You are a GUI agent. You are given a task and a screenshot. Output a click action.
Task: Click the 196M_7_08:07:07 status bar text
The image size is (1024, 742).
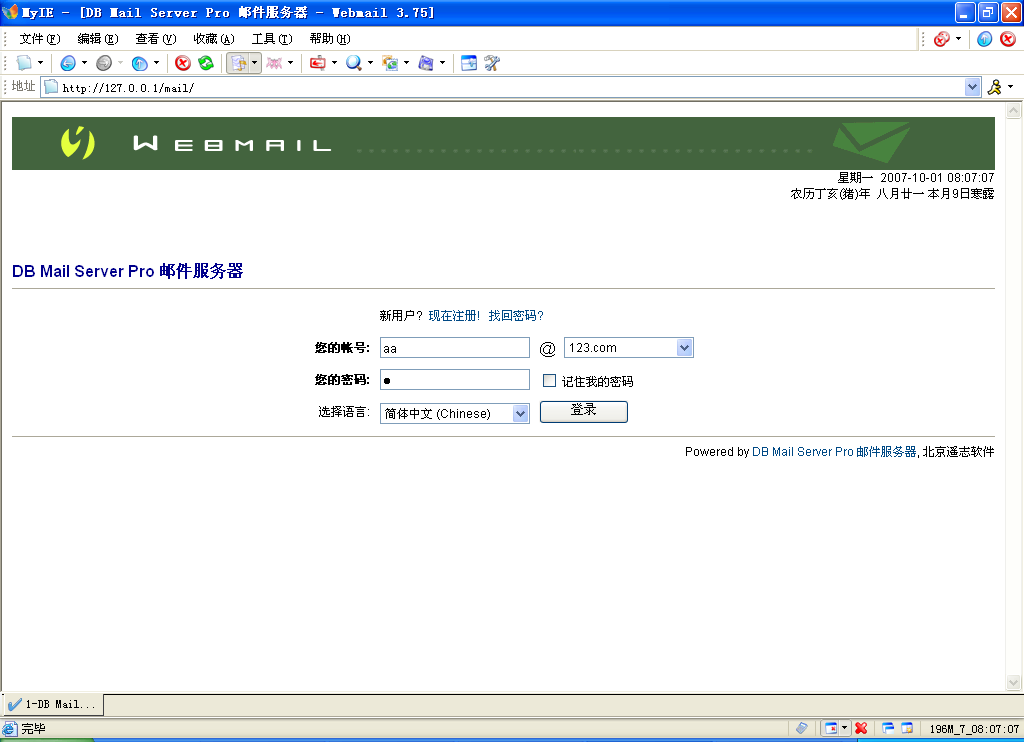coord(974,728)
